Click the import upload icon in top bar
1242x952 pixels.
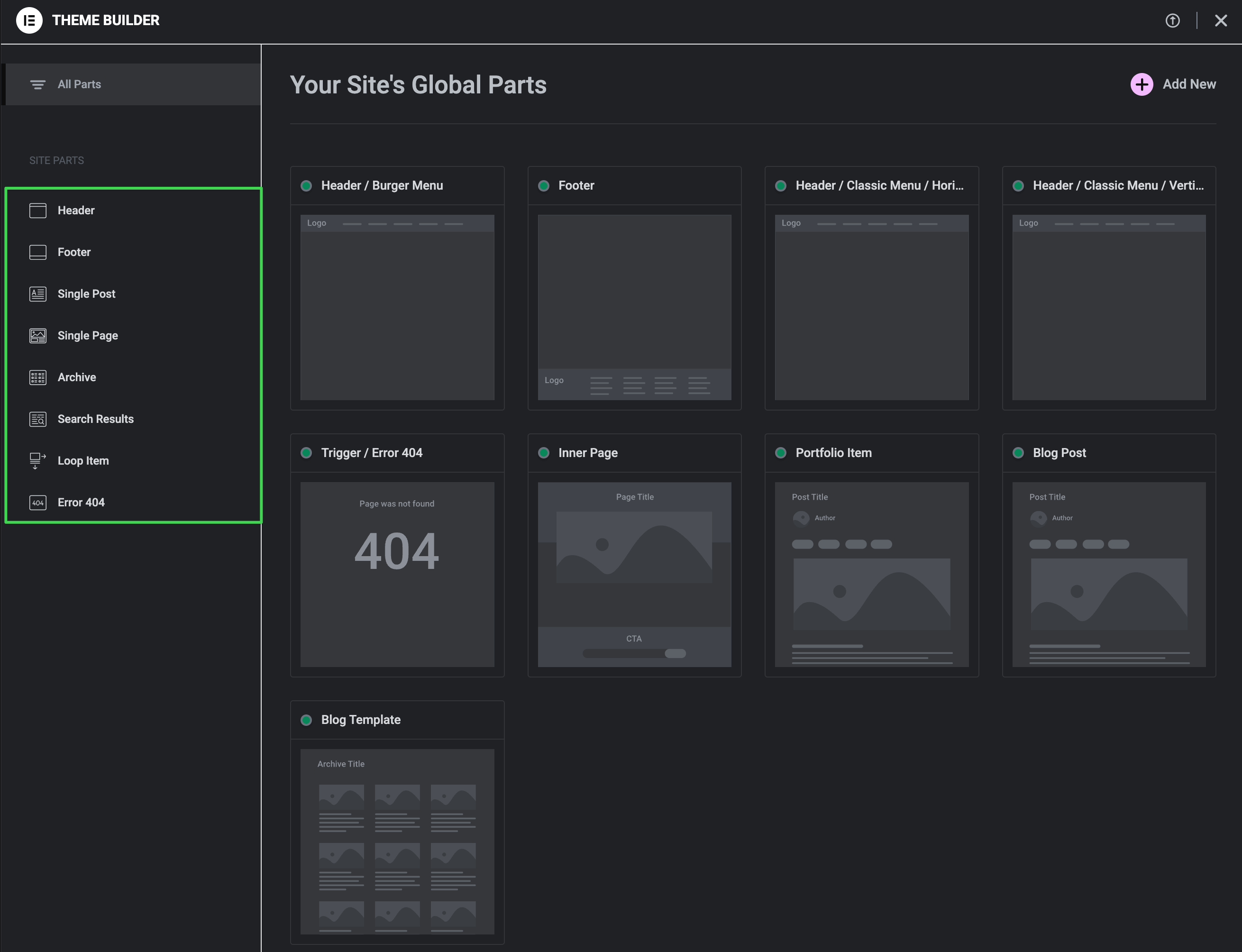pyautogui.click(x=1172, y=20)
